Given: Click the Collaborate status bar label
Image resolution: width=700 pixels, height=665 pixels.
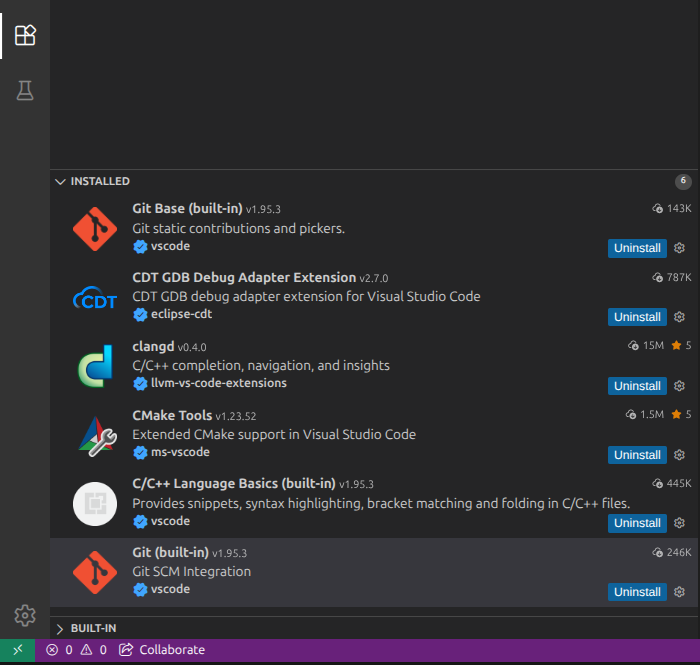Looking at the screenshot, I should tap(172, 650).
